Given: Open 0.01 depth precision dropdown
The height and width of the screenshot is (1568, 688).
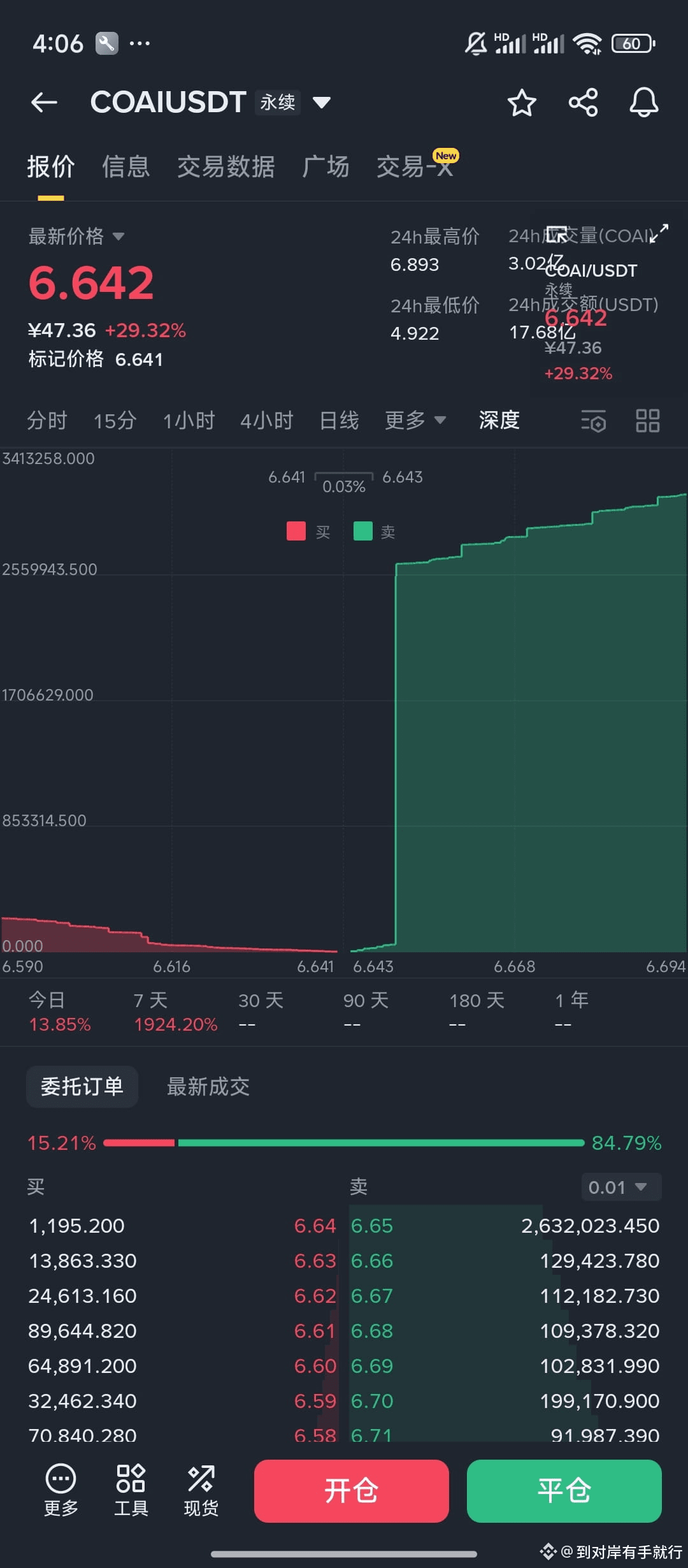Looking at the screenshot, I should 621,1187.
